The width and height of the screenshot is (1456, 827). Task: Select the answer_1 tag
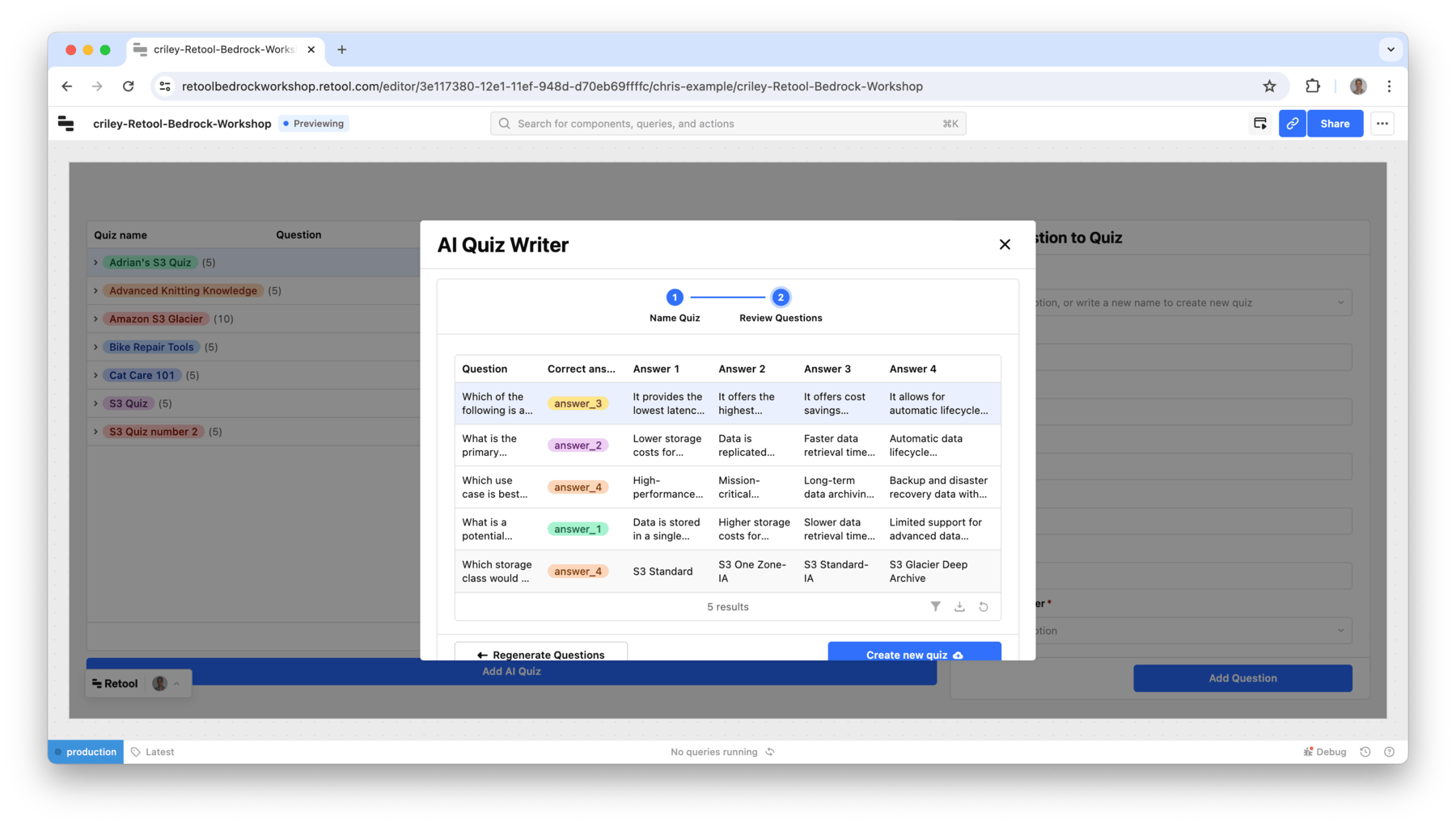click(578, 530)
